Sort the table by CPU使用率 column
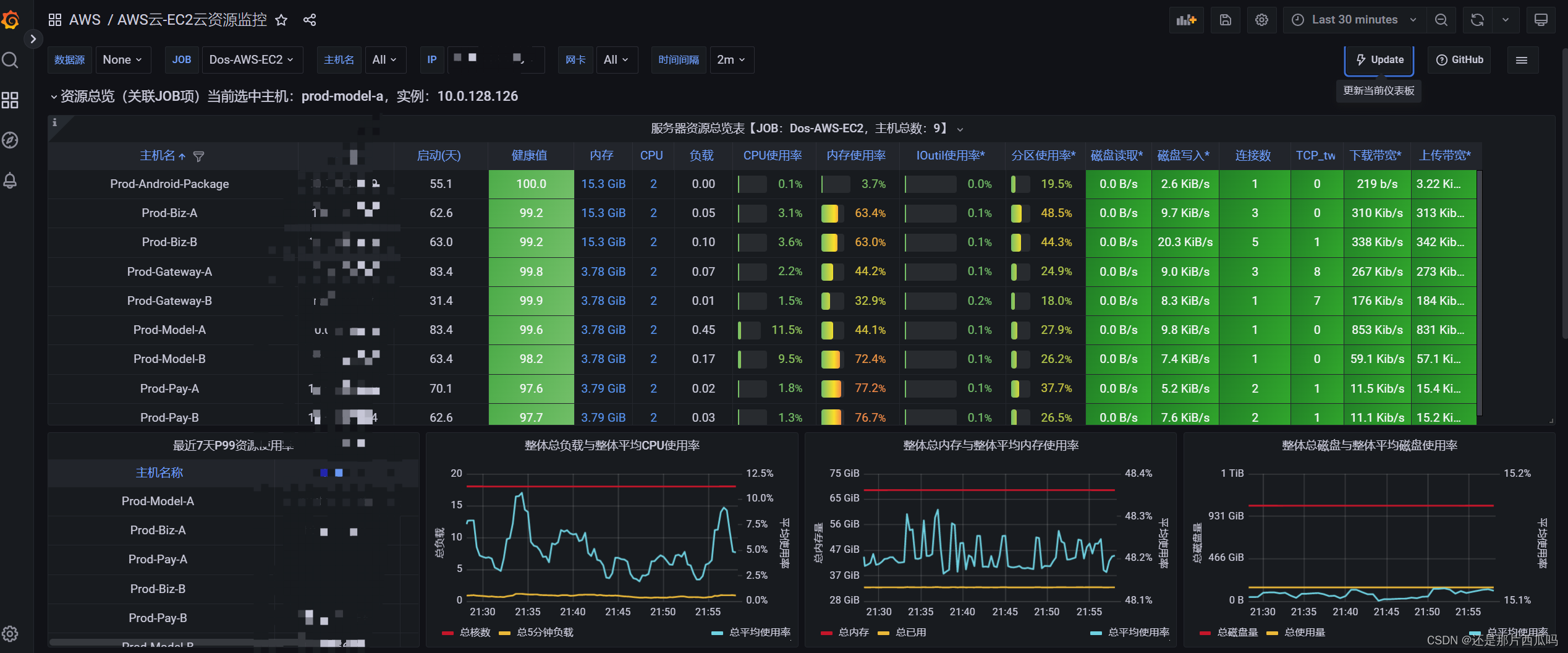The height and width of the screenshot is (653, 1568). point(773,156)
